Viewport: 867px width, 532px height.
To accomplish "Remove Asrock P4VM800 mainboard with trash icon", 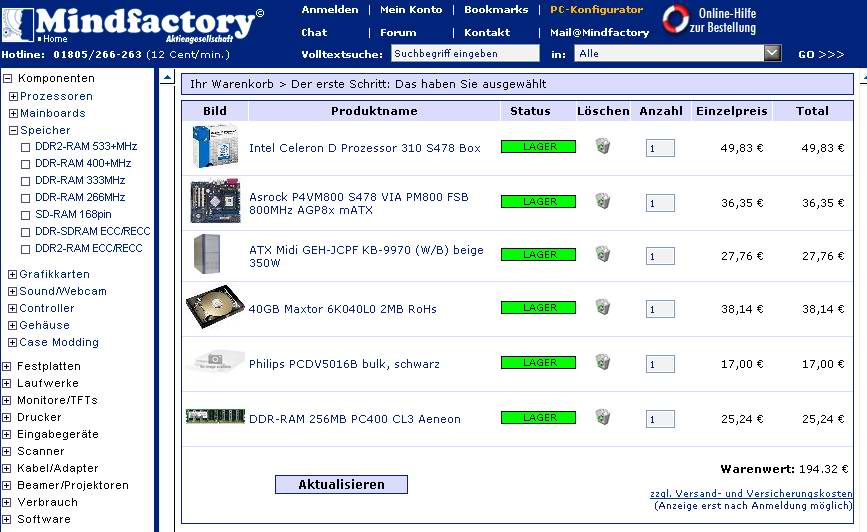I will 603,201.
